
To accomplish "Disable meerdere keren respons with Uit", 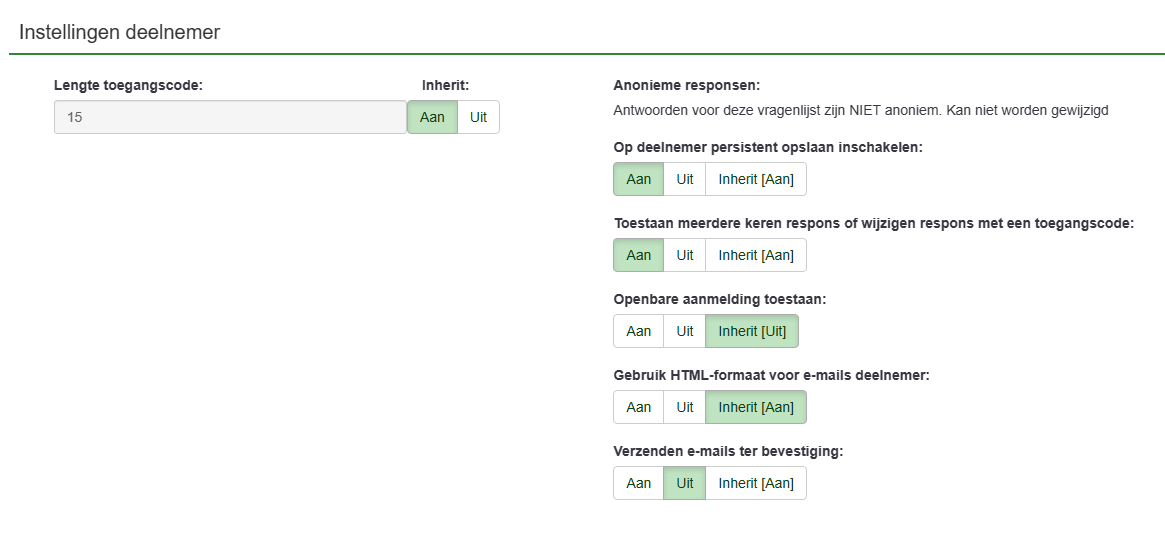I will point(684,255).
